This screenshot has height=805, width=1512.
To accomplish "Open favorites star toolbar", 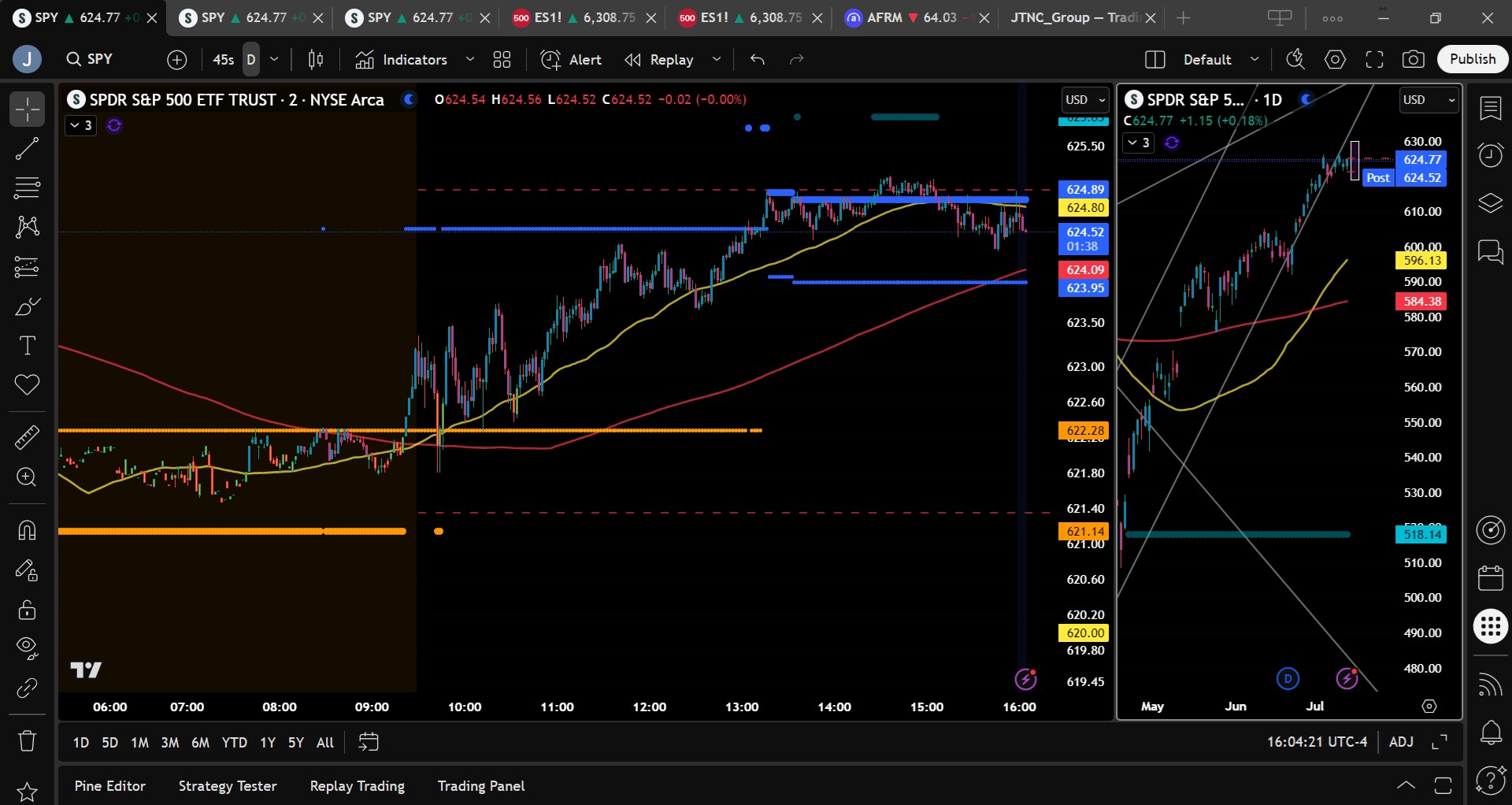I will point(27,792).
